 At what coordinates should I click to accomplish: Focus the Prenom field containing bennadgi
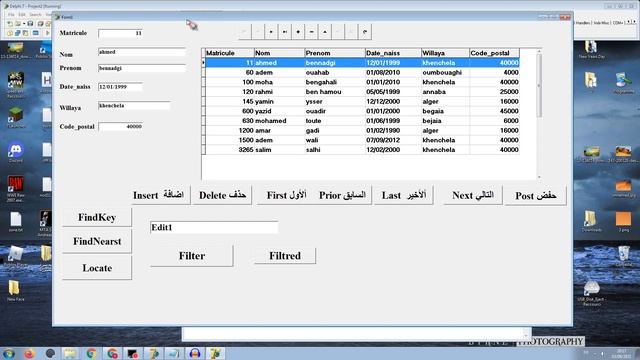tap(142, 68)
